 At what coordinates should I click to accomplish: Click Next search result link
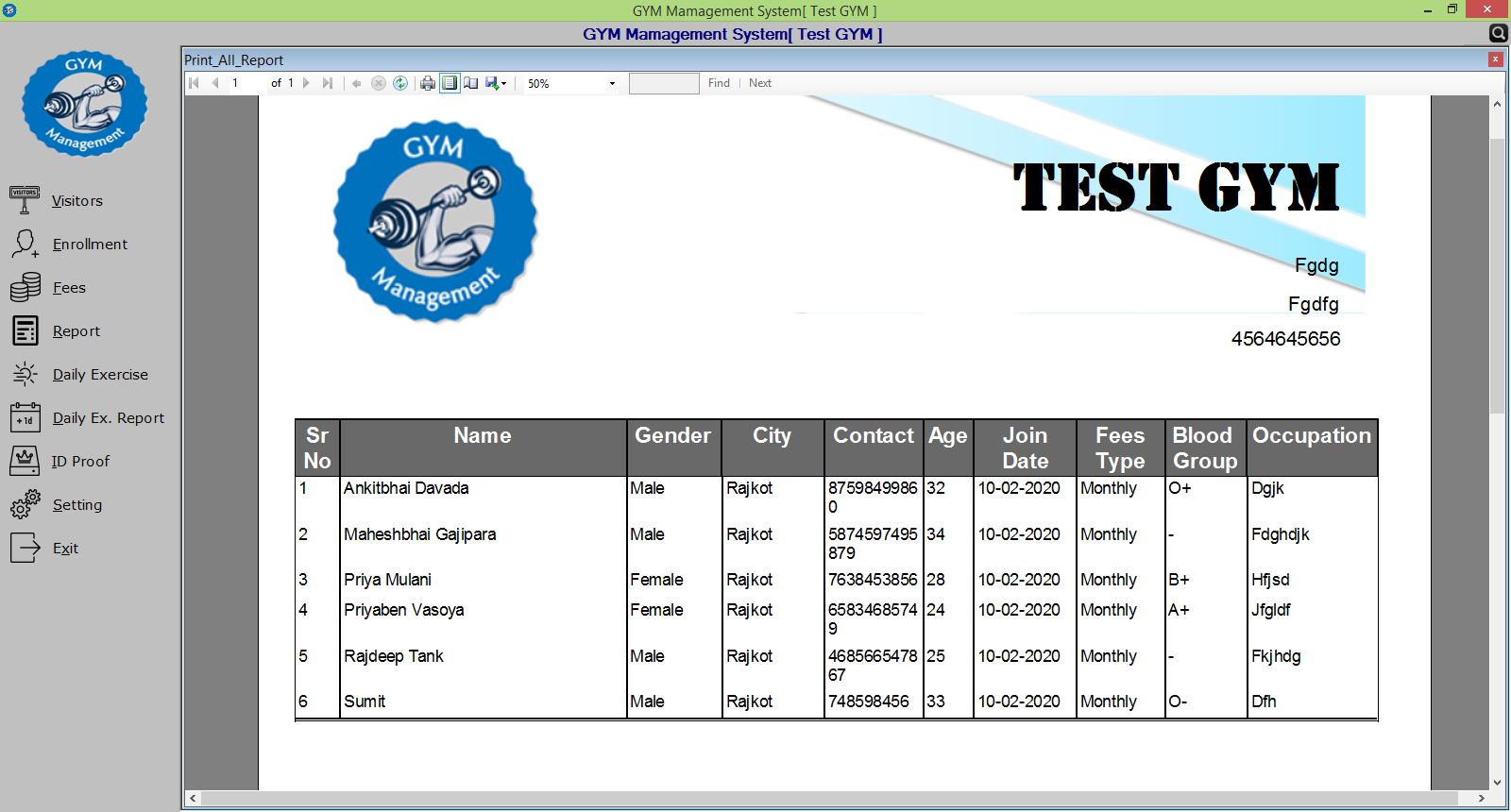tap(760, 83)
